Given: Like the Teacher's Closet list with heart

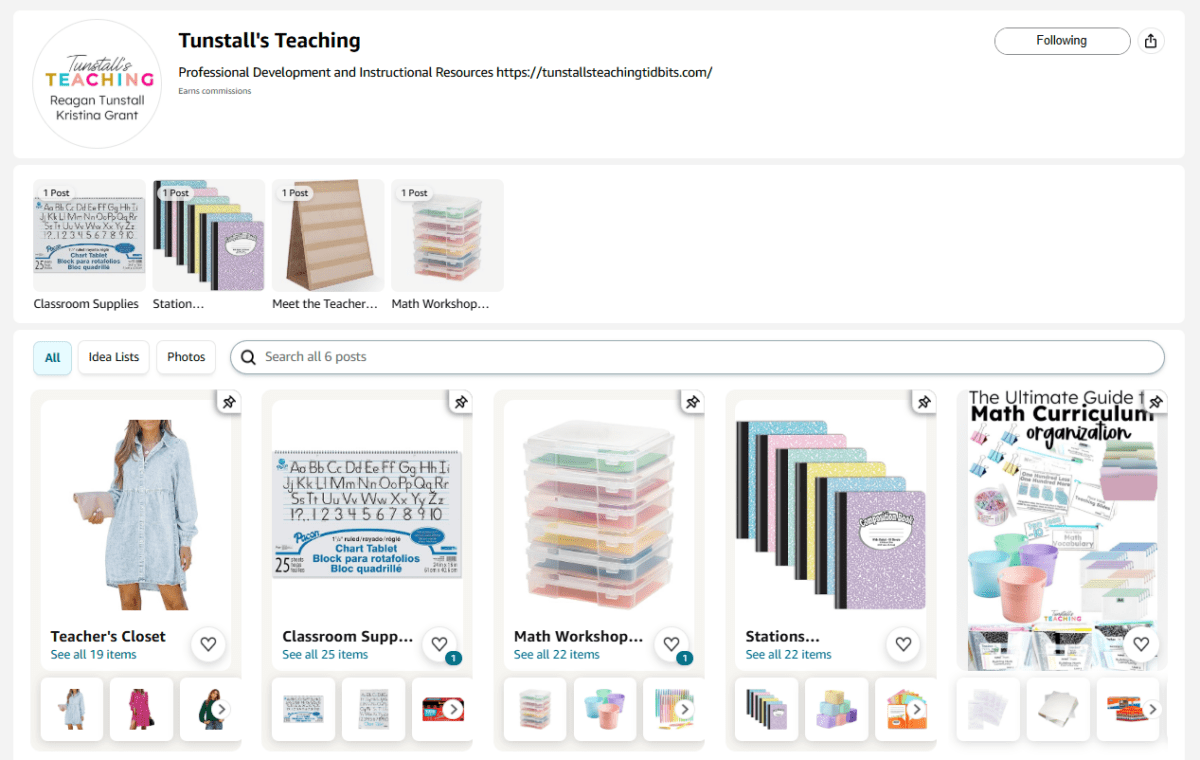Looking at the screenshot, I should (208, 644).
